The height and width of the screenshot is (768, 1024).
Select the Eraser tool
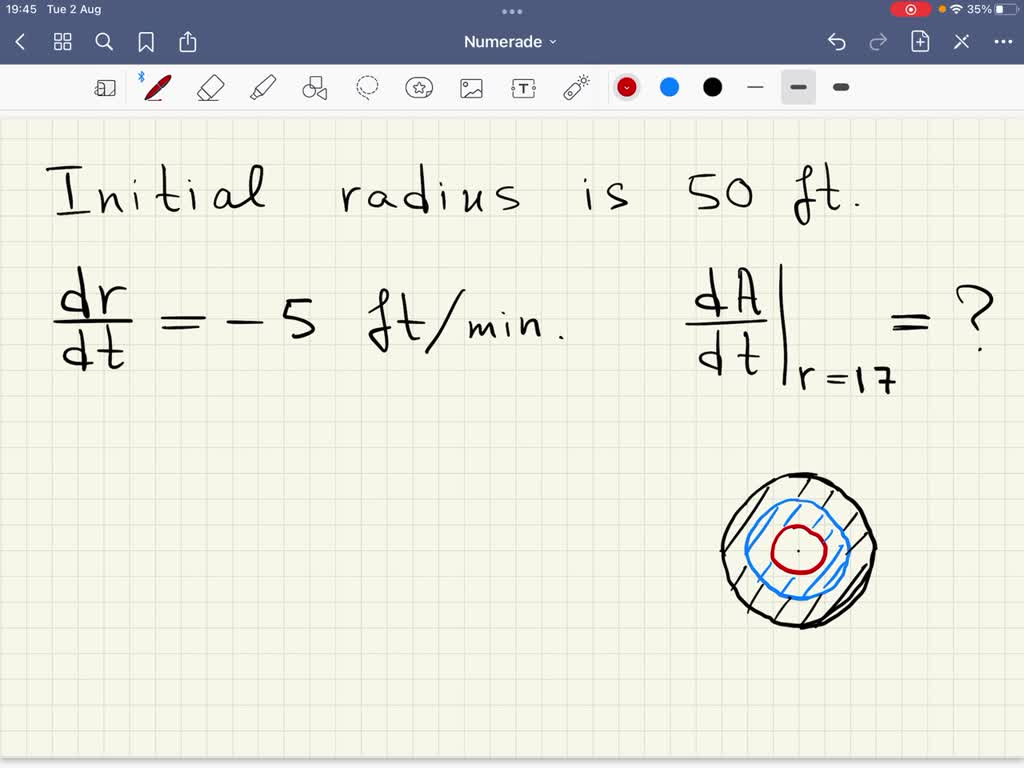coord(211,87)
